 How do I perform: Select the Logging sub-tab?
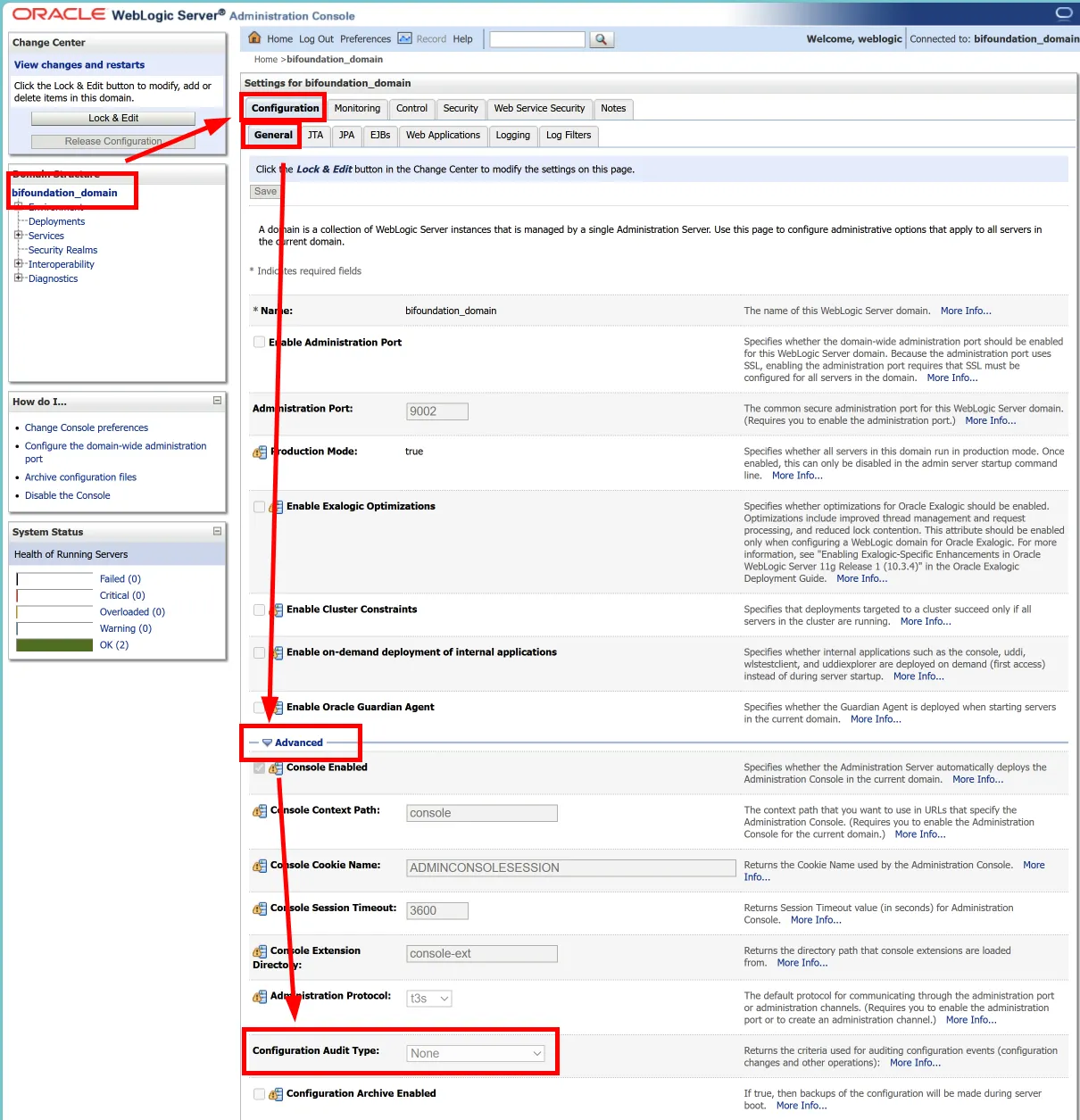point(512,136)
